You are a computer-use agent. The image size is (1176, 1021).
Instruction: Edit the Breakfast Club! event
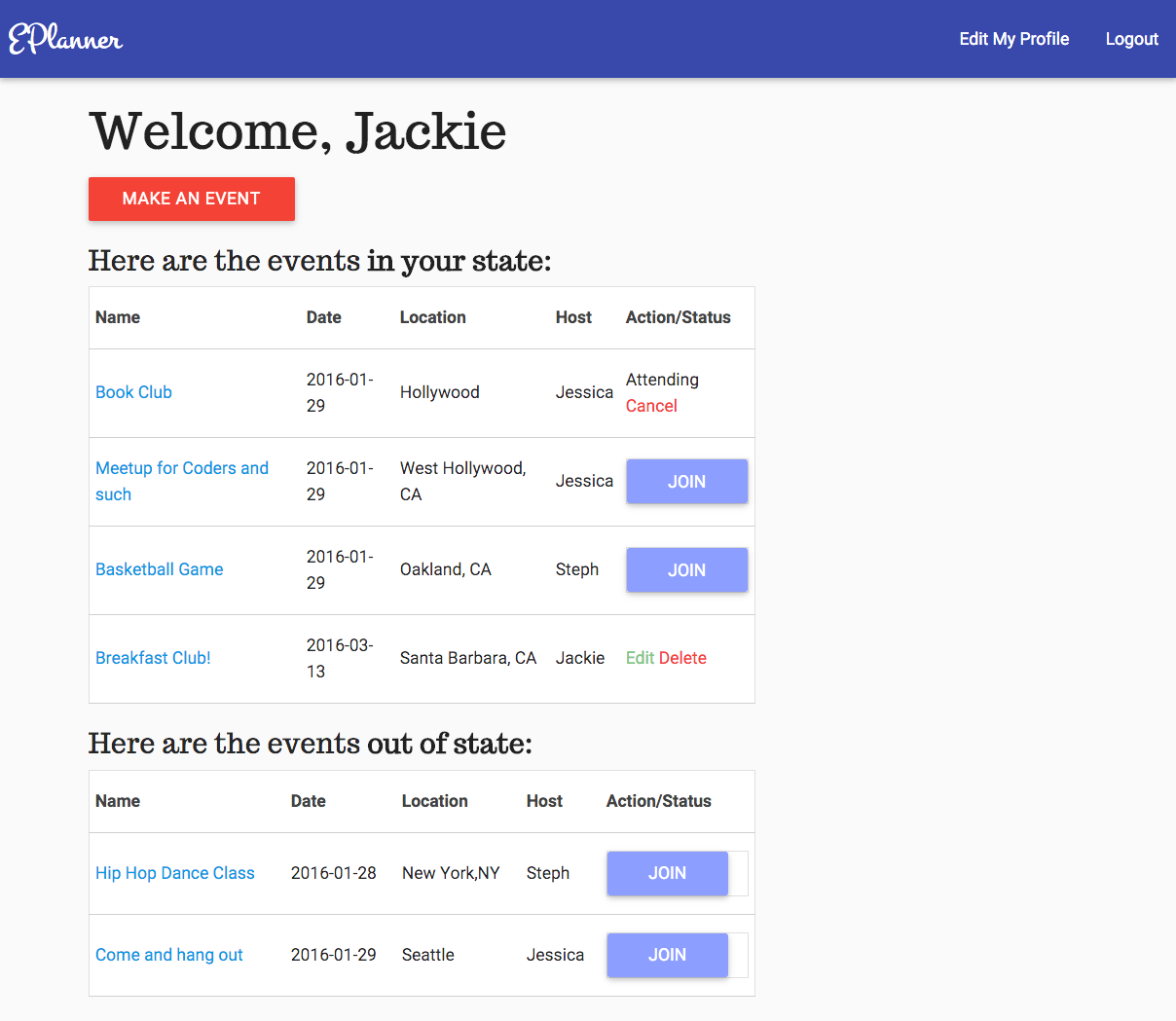click(x=640, y=658)
